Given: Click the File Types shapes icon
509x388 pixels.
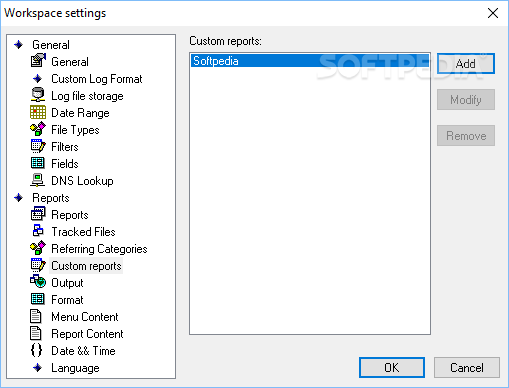Looking at the screenshot, I should (38, 129).
